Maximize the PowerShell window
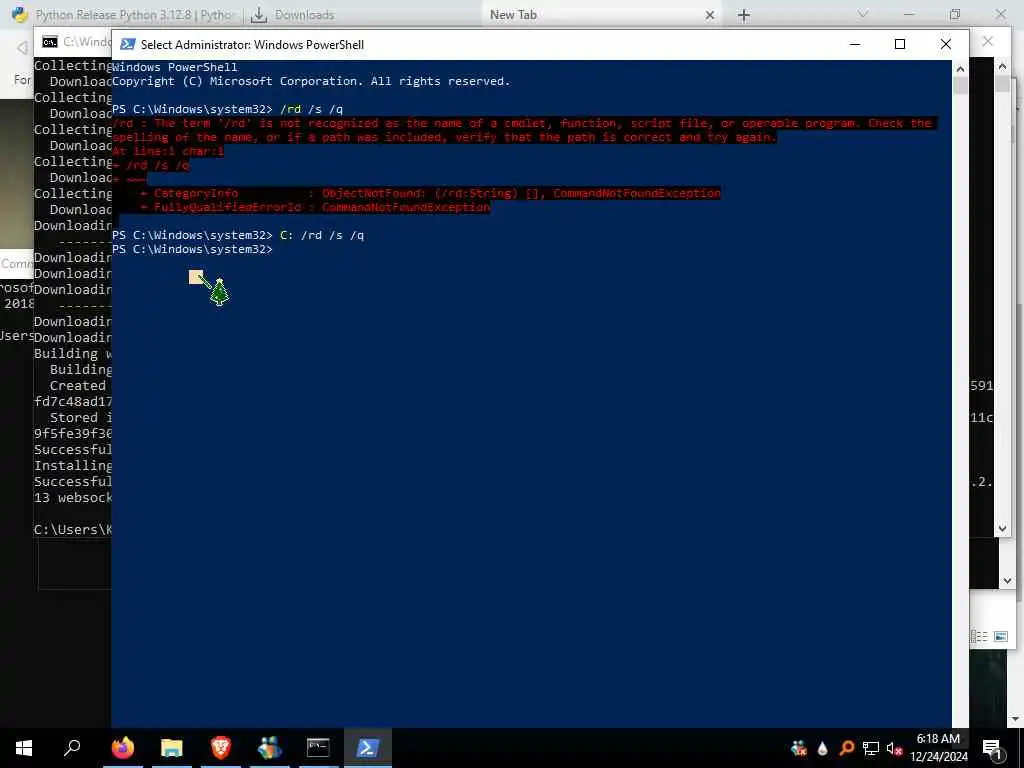 tap(900, 44)
